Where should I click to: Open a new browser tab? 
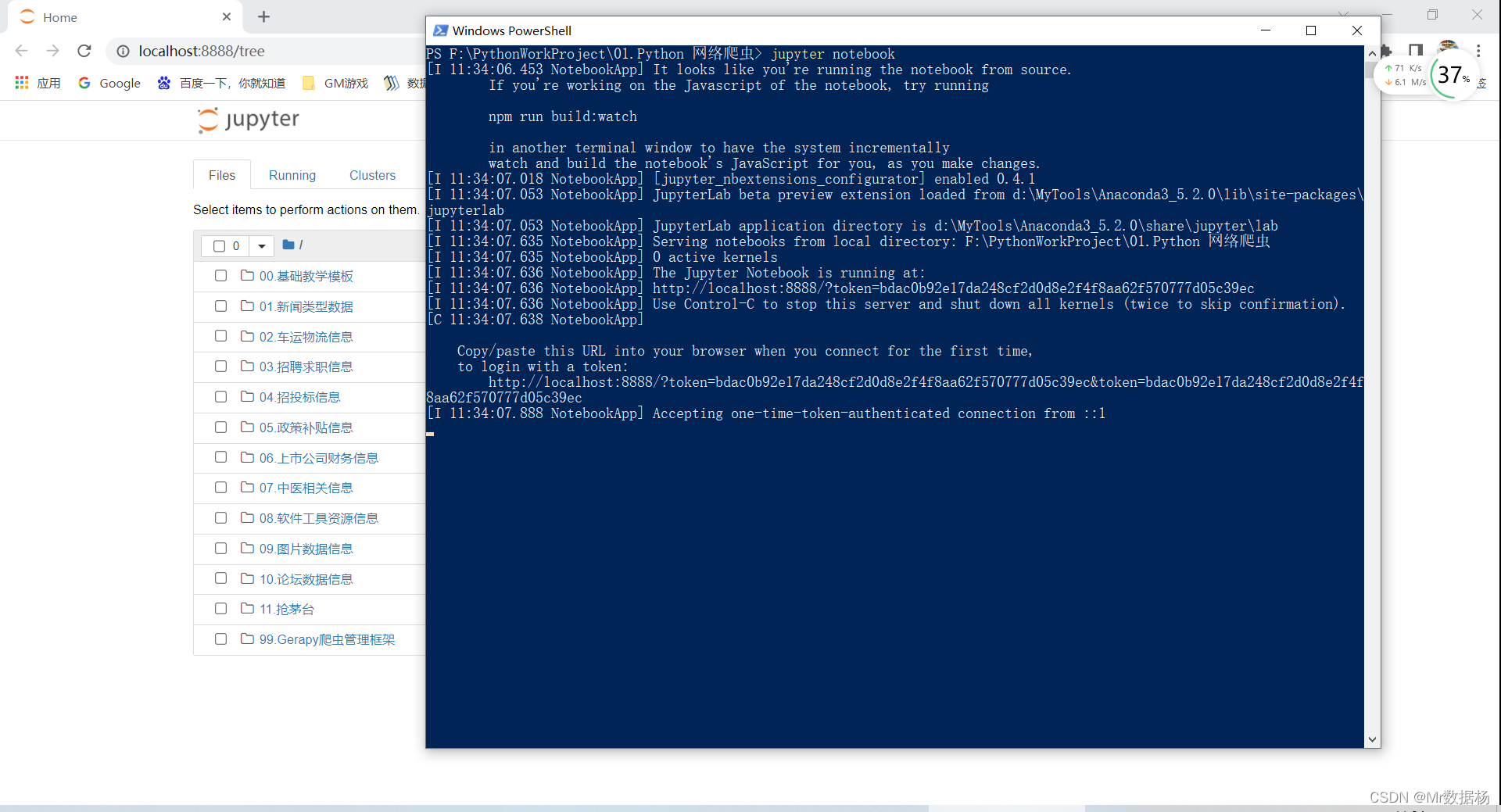click(263, 16)
